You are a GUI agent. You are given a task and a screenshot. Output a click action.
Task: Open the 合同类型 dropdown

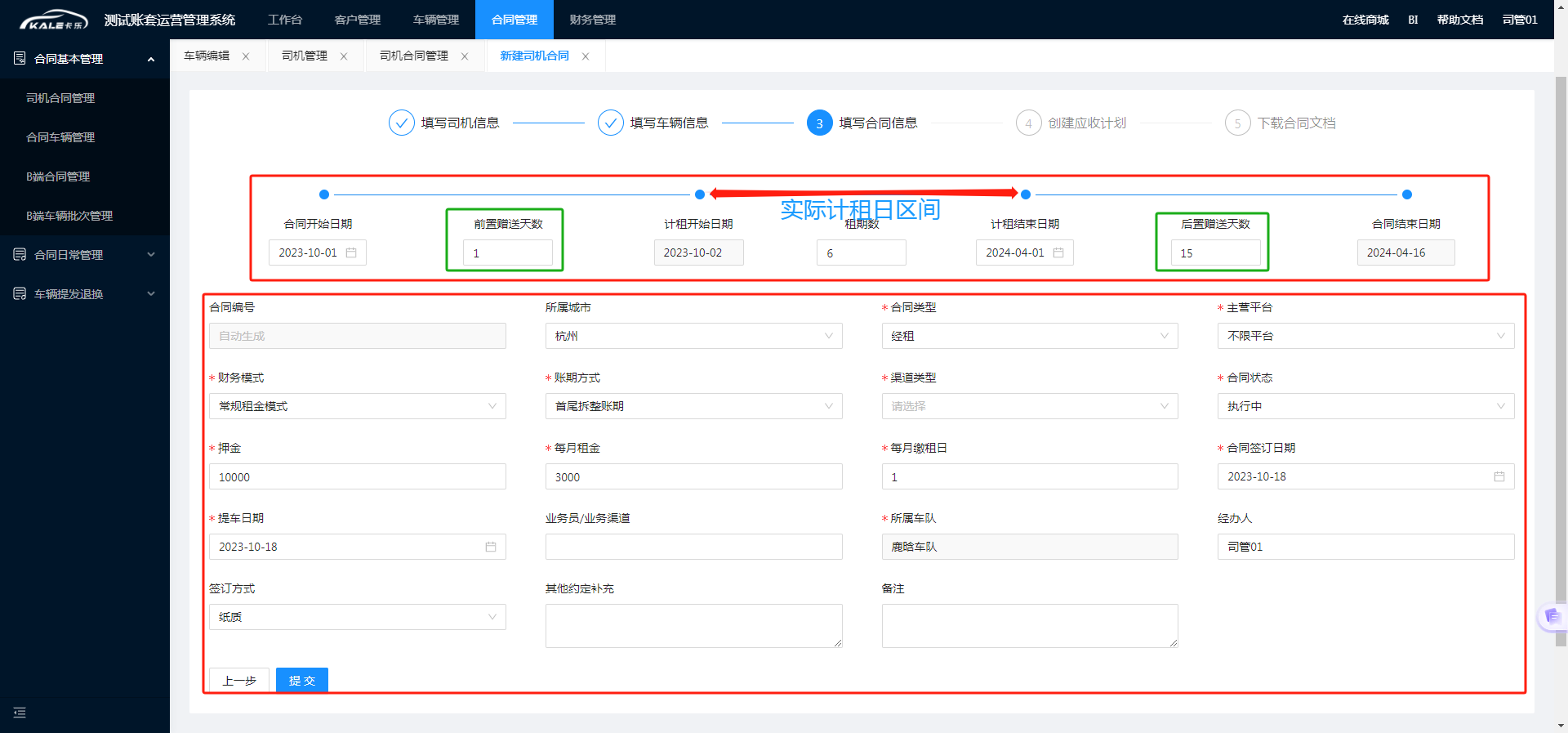(1029, 336)
